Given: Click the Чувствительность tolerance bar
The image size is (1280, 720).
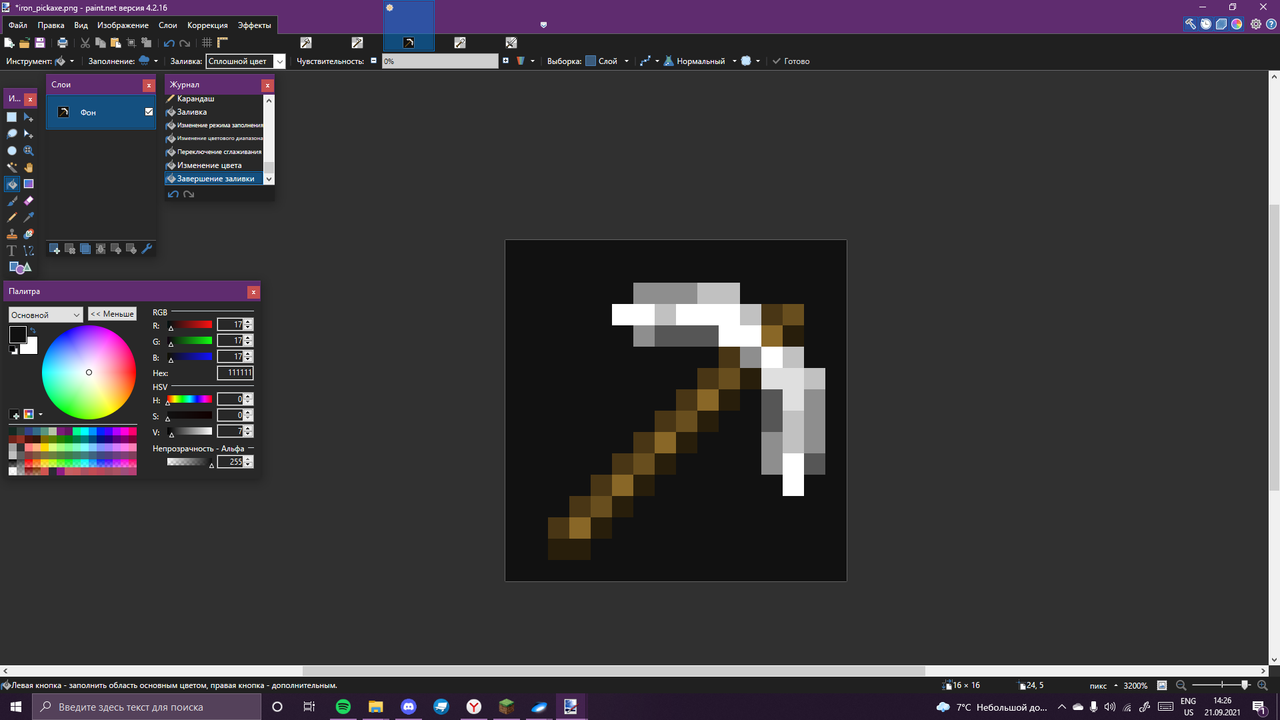Looking at the screenshot, I should coord(440,61).
